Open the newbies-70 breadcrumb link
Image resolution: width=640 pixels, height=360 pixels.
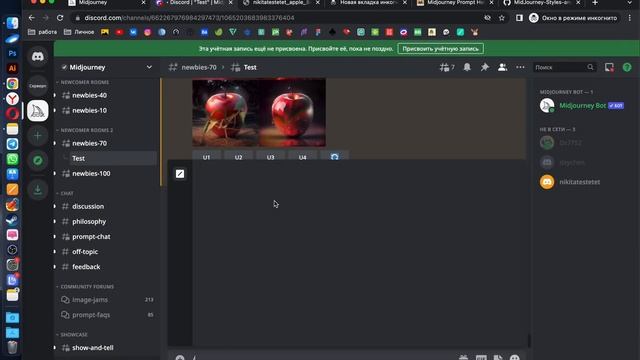(x=198, y=67)
